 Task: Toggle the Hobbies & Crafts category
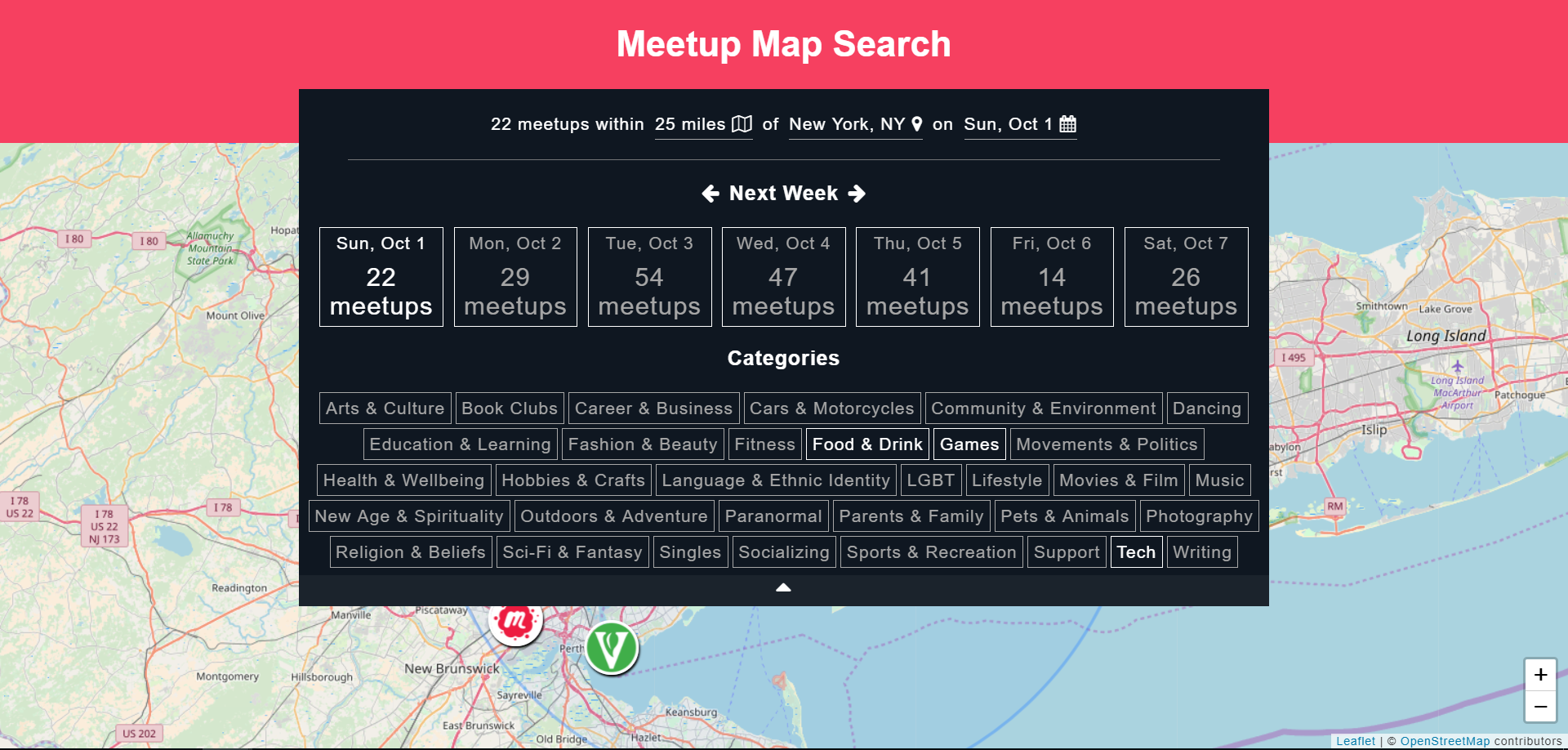click(x=573, y=480)
